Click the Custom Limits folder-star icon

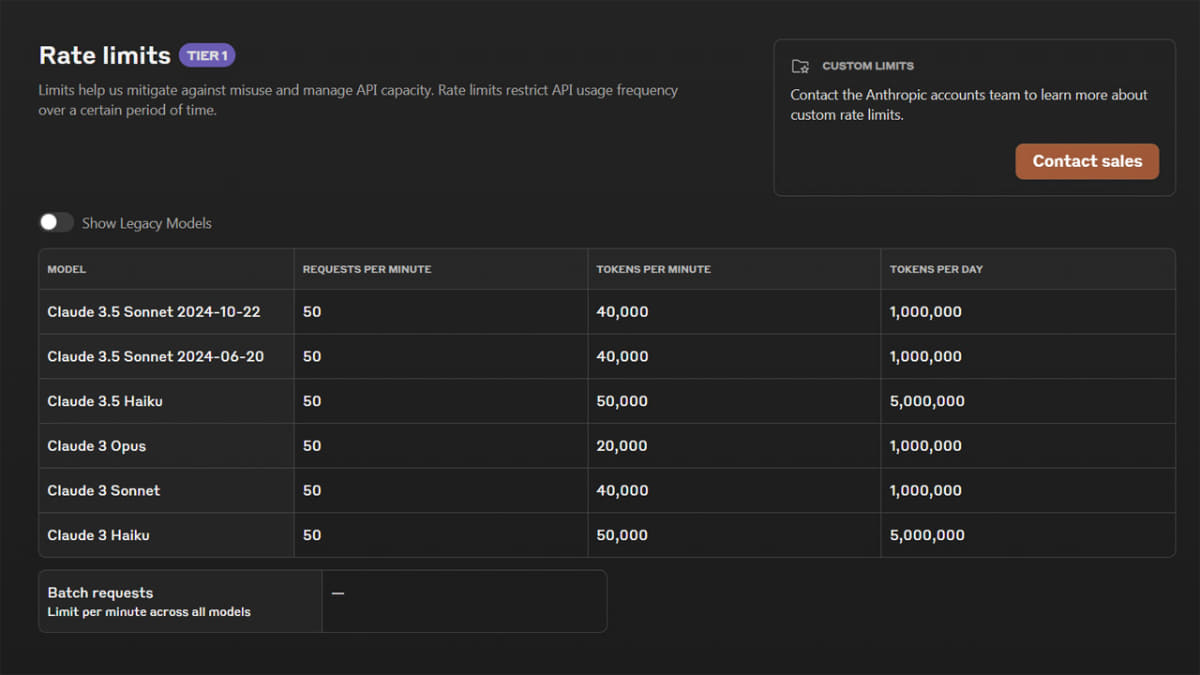pos(800,66)
